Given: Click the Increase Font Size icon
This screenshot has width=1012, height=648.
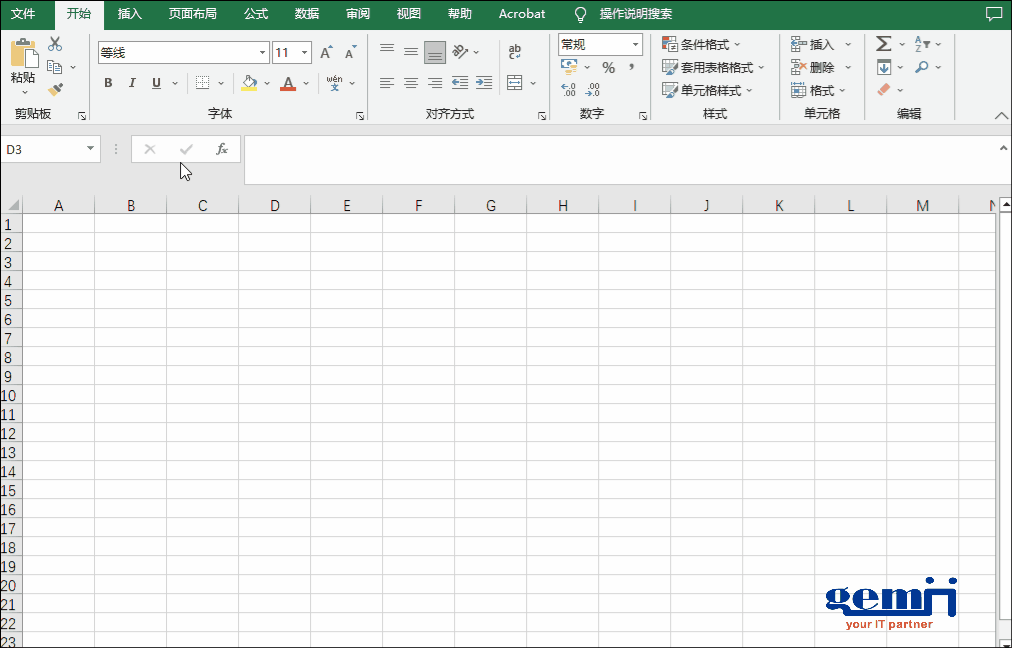Looking at the screenshot, I should (326, 53).
